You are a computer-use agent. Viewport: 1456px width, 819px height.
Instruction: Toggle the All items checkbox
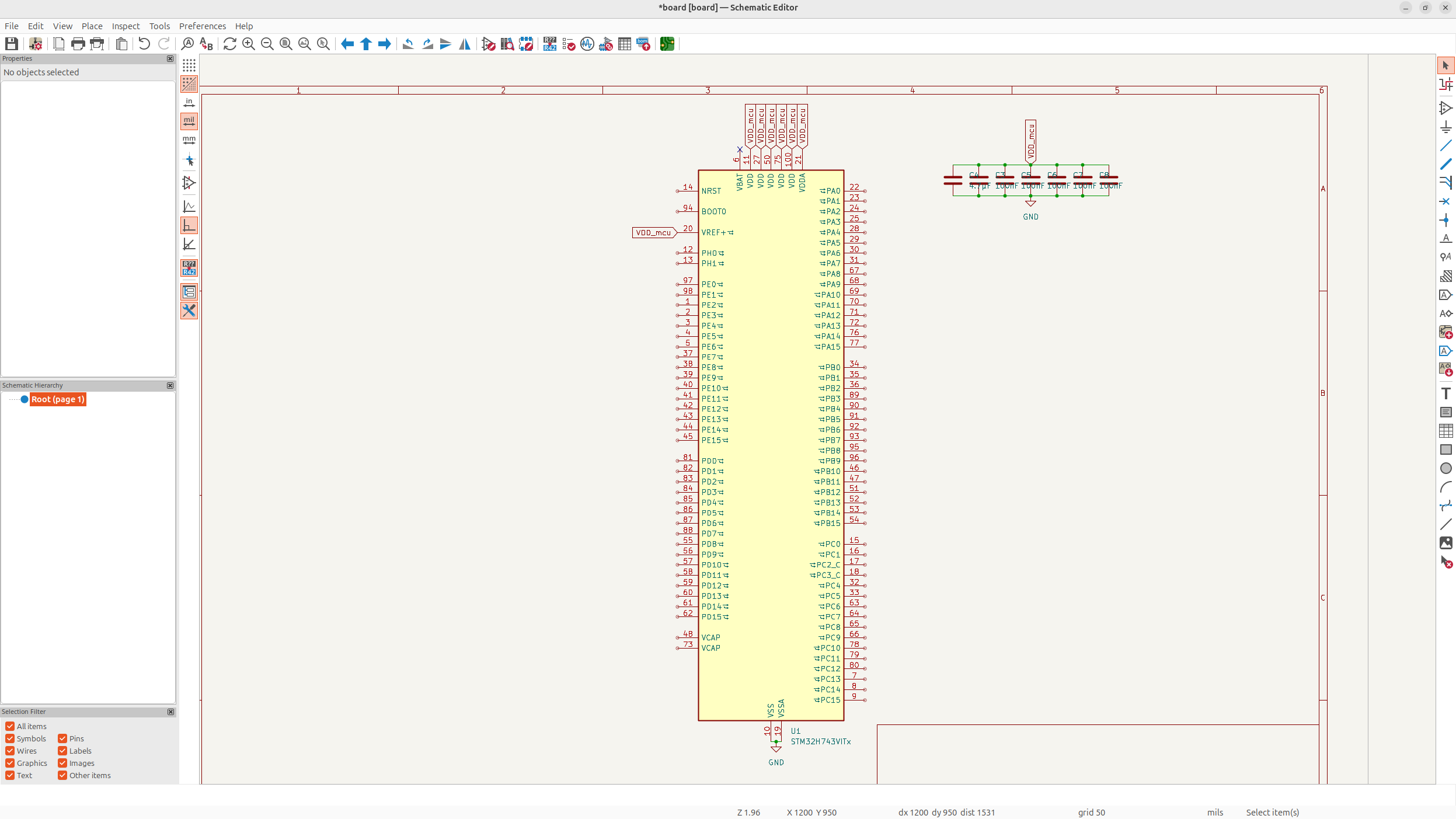10,726
